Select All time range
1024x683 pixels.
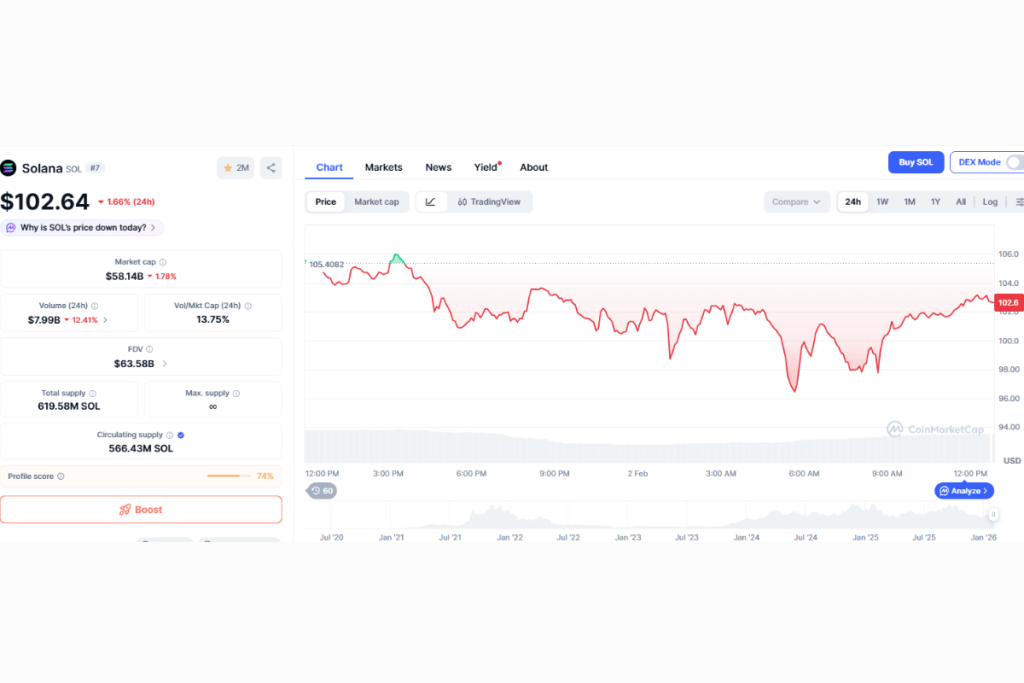point(961,202)
